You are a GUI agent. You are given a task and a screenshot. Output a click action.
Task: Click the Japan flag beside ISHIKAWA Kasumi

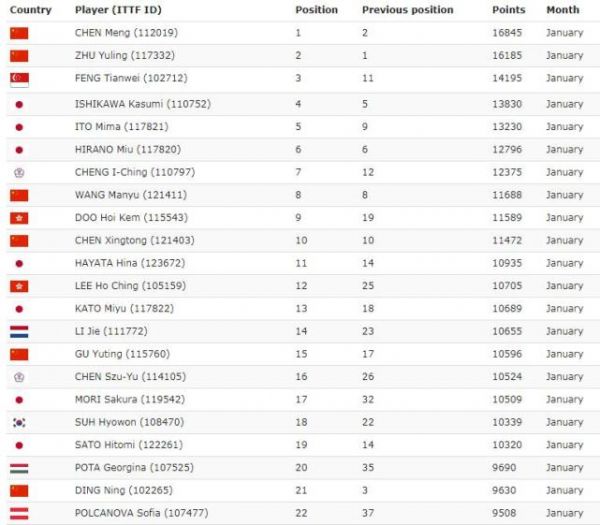click(x=19, y=104)
